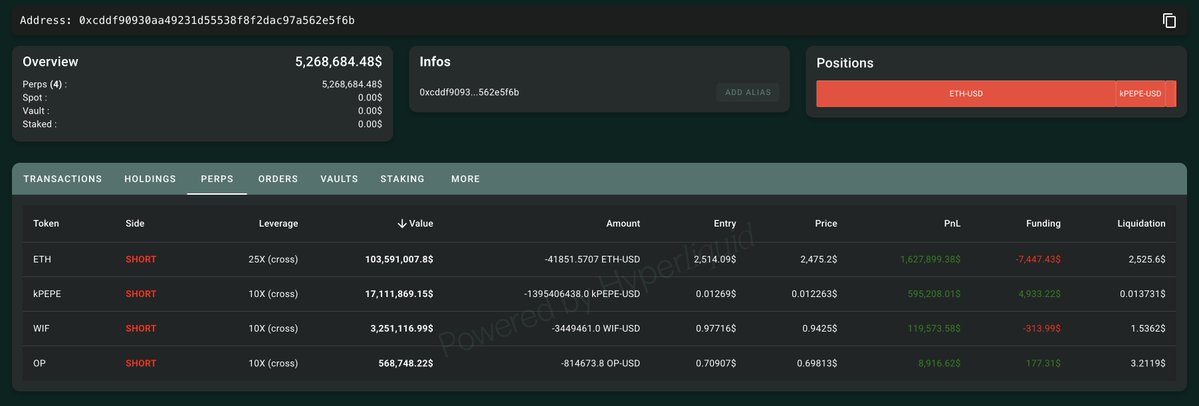Click the OP token name
Viewport: 1199px width, 406px height.
click(40, 364)
